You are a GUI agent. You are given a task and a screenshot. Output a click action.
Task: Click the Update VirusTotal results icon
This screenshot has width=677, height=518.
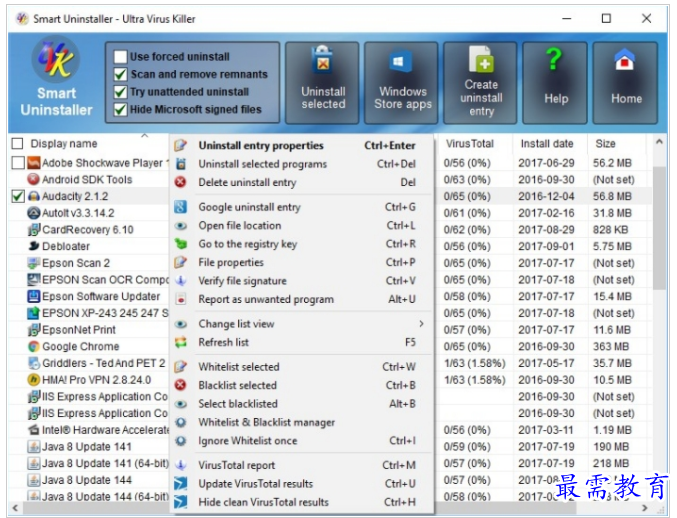click(x=180, y=484)
